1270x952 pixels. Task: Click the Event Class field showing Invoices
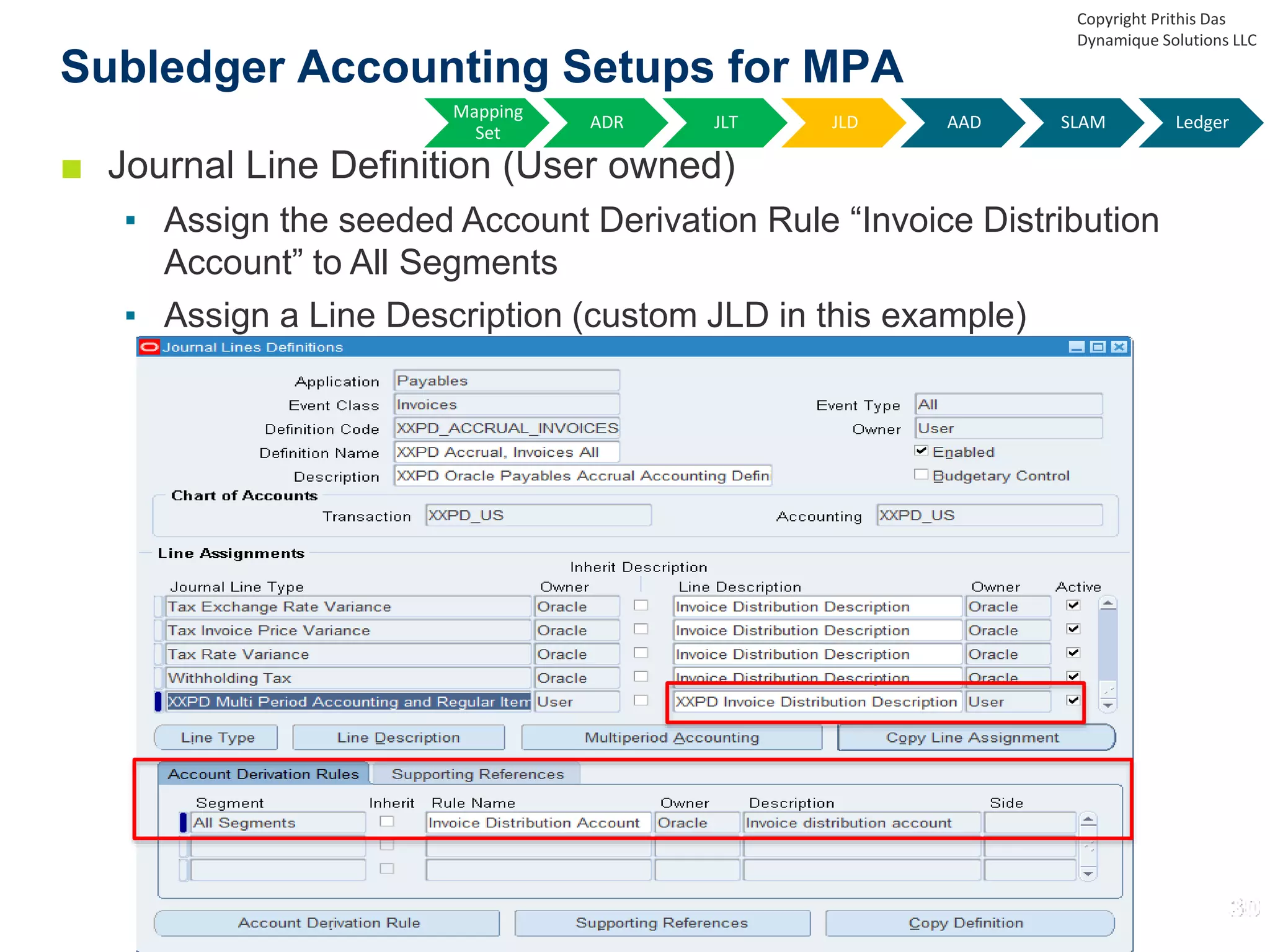[507, 405]
